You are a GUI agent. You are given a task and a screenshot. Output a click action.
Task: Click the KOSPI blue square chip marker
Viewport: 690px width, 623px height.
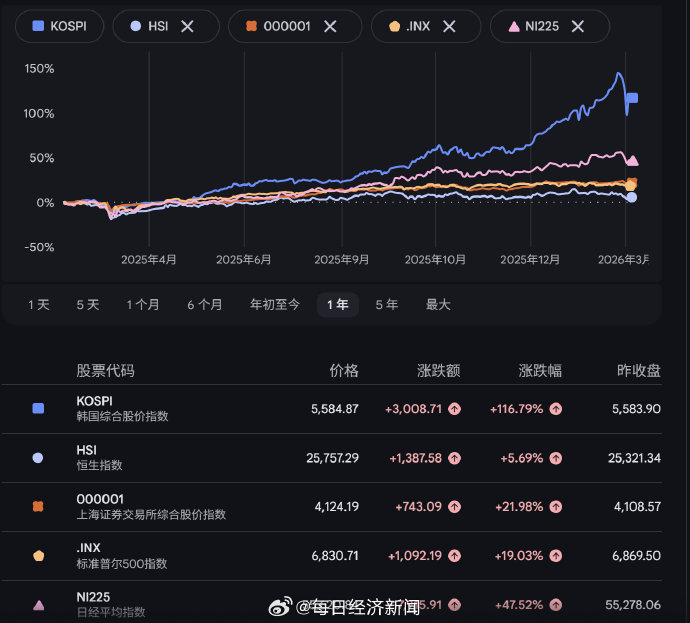38,26
